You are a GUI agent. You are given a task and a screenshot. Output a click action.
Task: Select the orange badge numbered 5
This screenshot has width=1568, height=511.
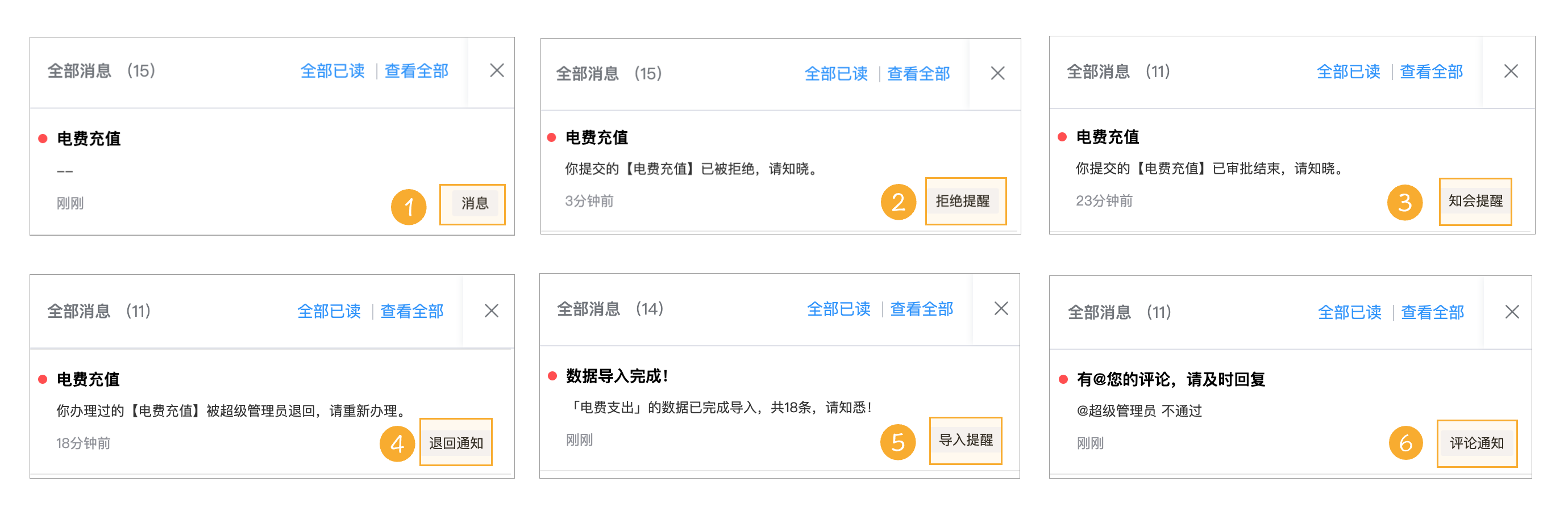click(898, 442)
